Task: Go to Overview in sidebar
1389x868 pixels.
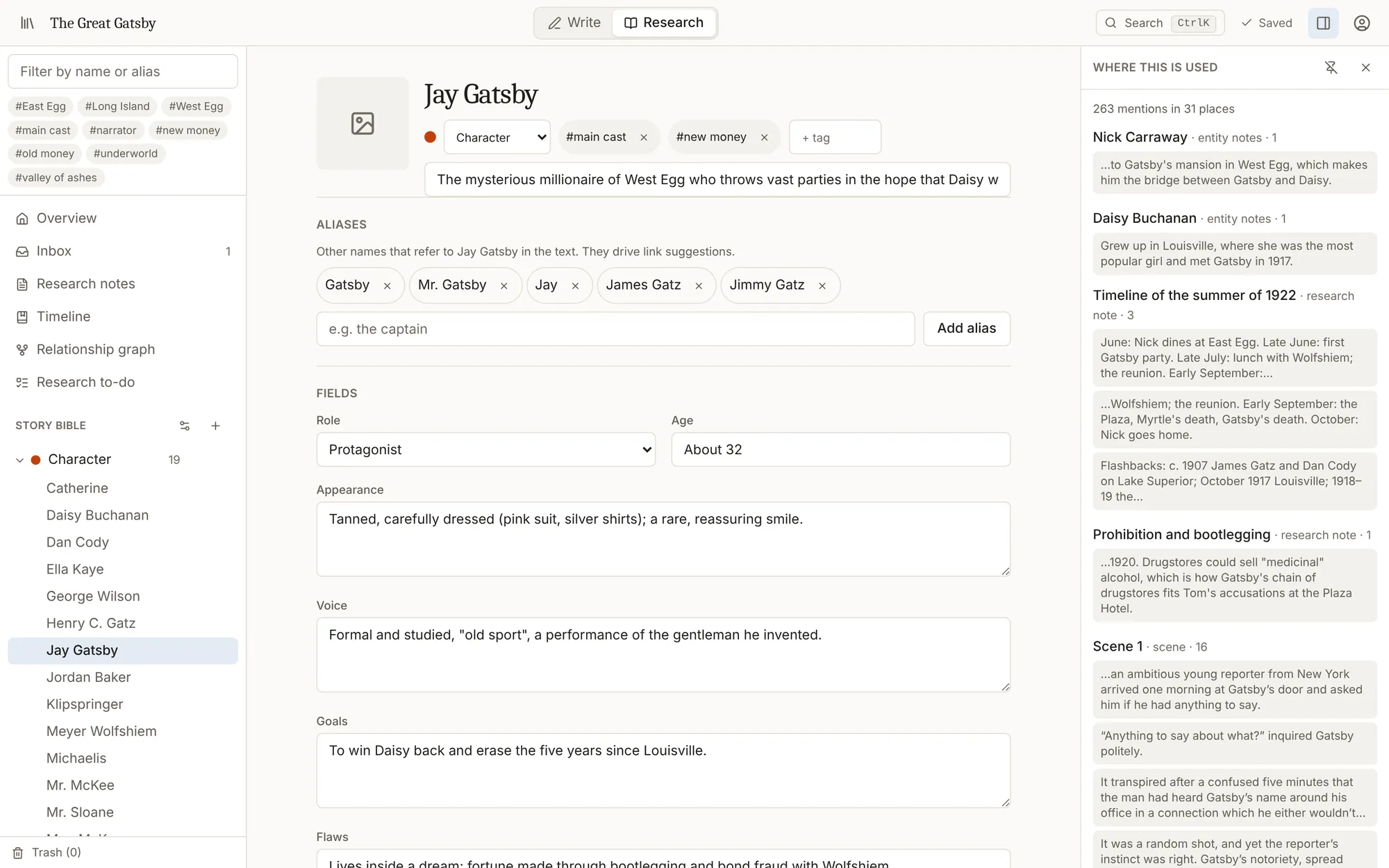Action: click(x=123, y=218)
